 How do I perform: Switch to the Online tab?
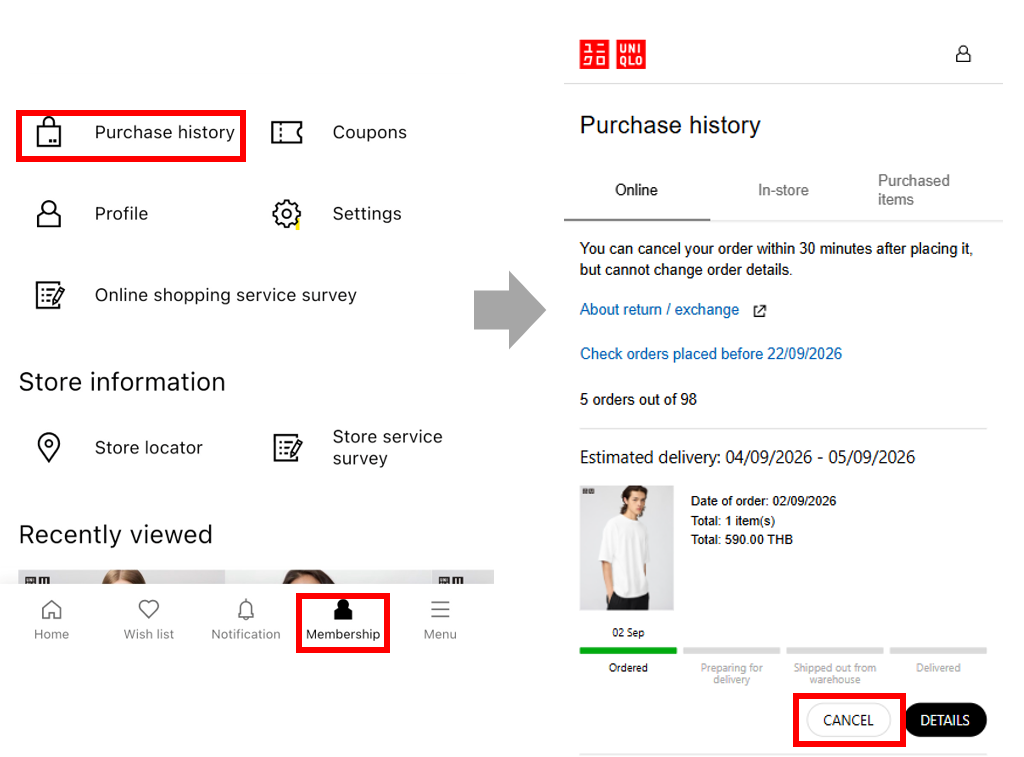(637, 190)
